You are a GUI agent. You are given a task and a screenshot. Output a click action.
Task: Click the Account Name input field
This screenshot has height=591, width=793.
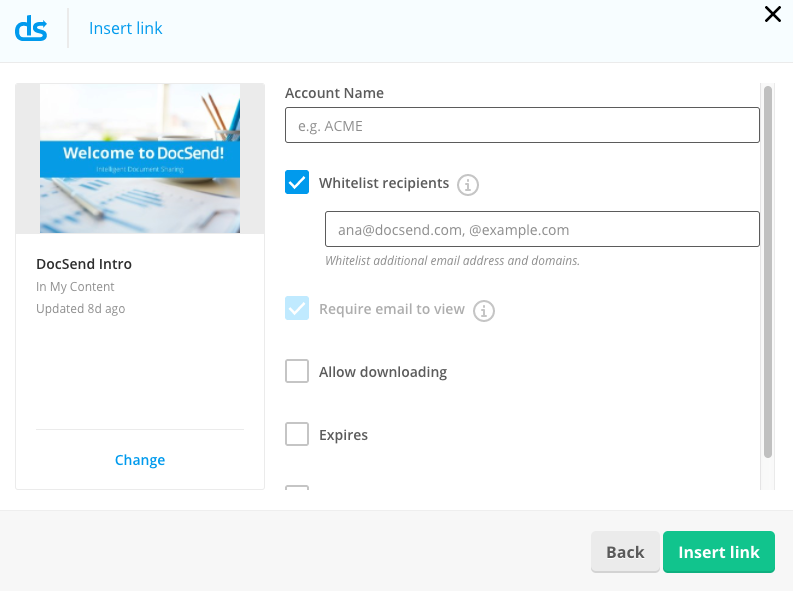pos(522,125)
